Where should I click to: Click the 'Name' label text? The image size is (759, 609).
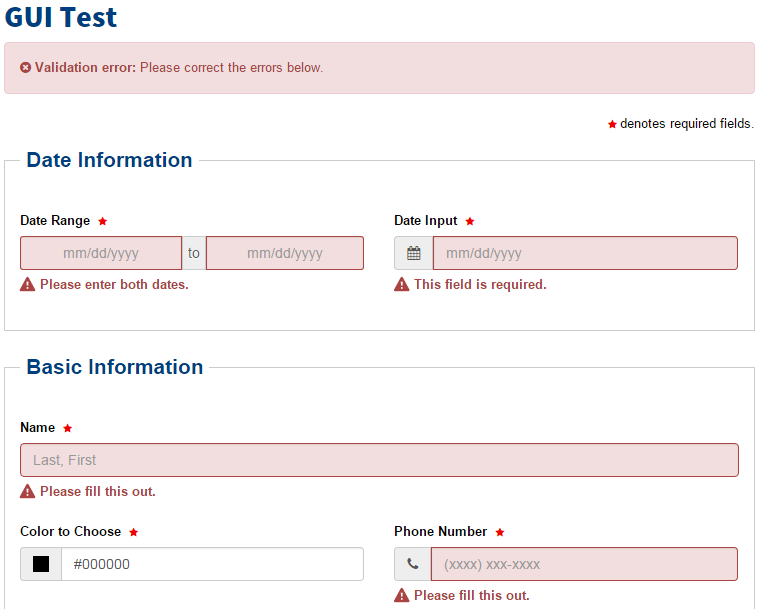point(38,427)
